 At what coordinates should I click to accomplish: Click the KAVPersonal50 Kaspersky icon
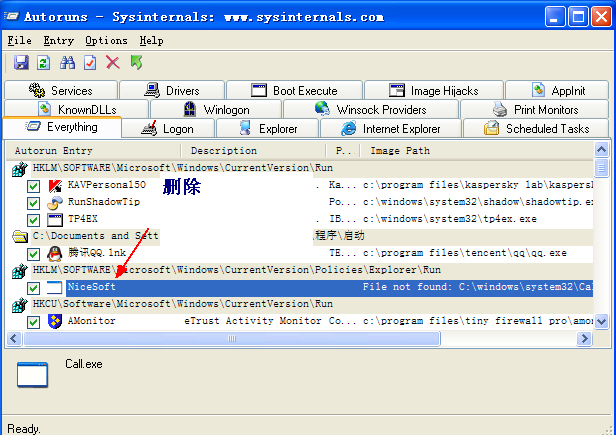(55, 185)
